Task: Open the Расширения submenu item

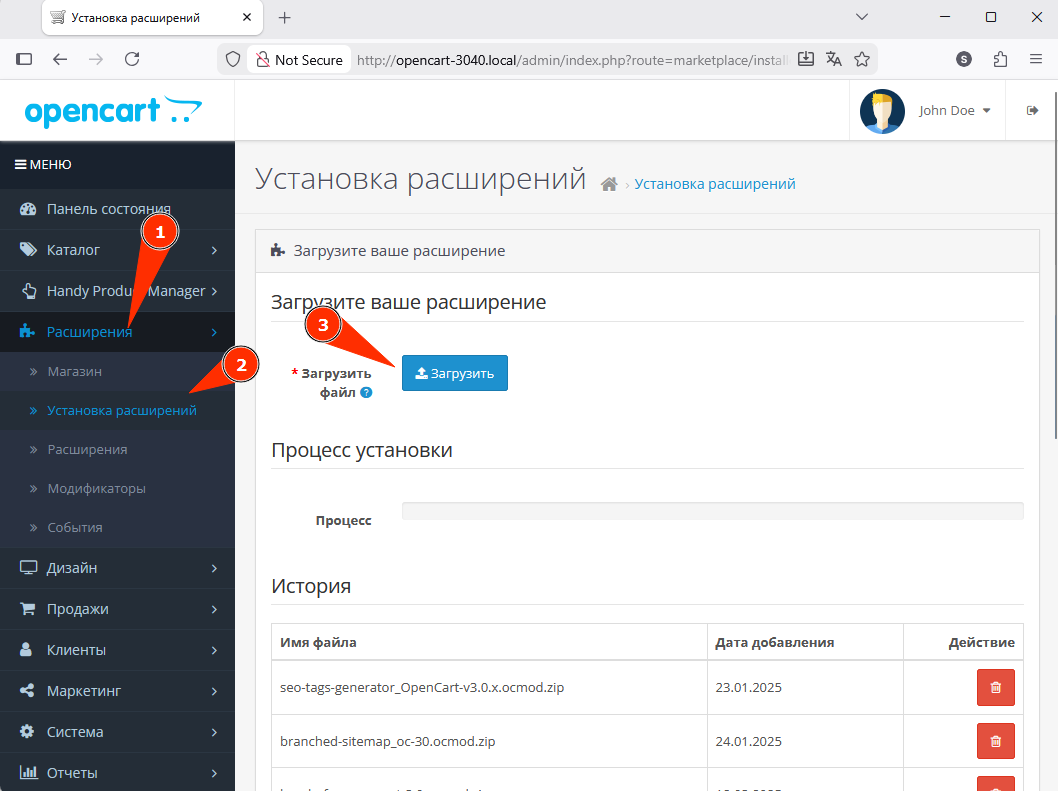Action: tap(117, 449)
